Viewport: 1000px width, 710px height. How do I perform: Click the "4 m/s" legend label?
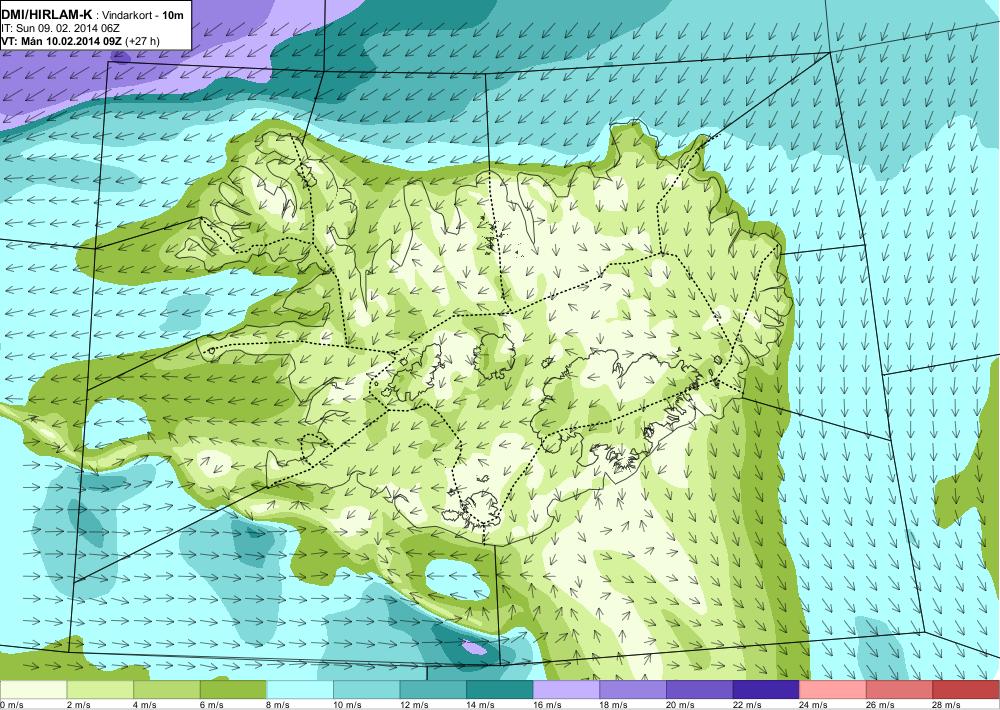click(145, 705)
